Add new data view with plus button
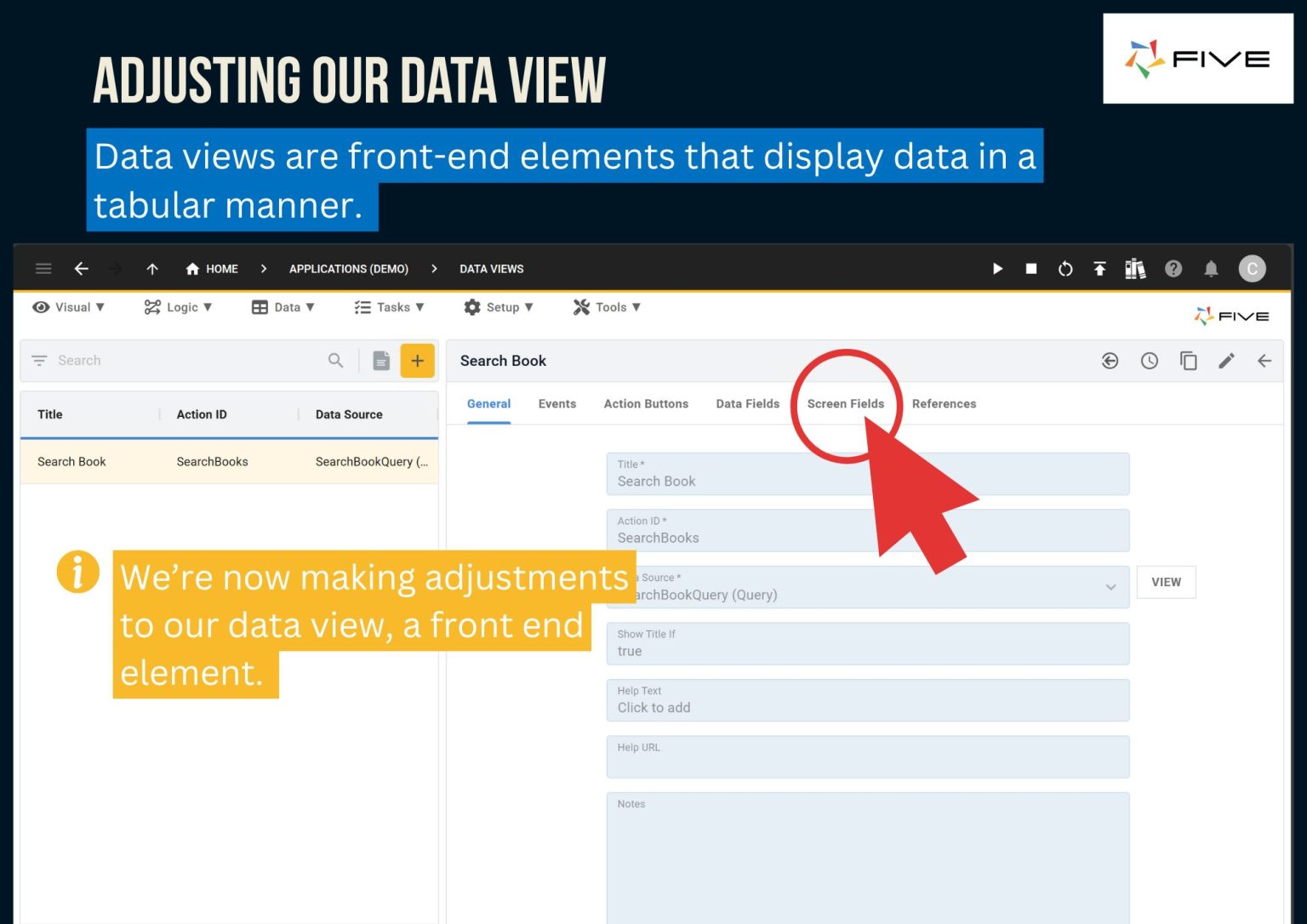Image resolution: width=1307 pixels, height=924 pixels. coord(417,361)
